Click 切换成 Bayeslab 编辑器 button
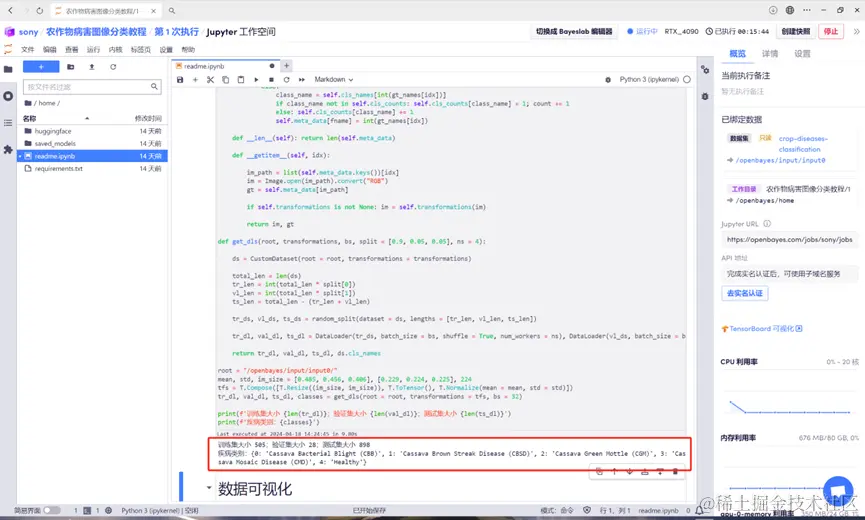Viewport: 865px width, 520px height. tap(574, 31)
